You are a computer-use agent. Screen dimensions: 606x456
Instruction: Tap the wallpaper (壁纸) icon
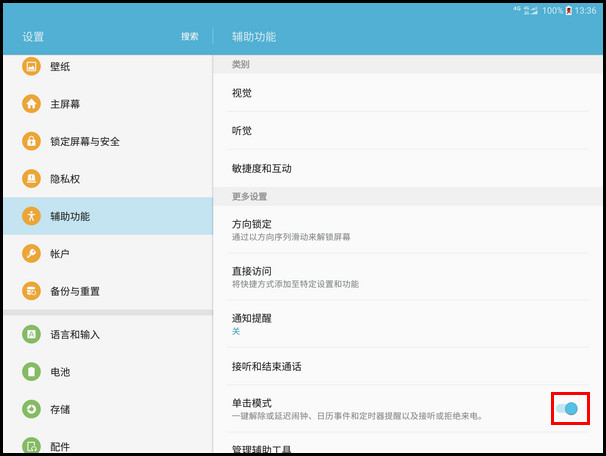tap(31, 66)
